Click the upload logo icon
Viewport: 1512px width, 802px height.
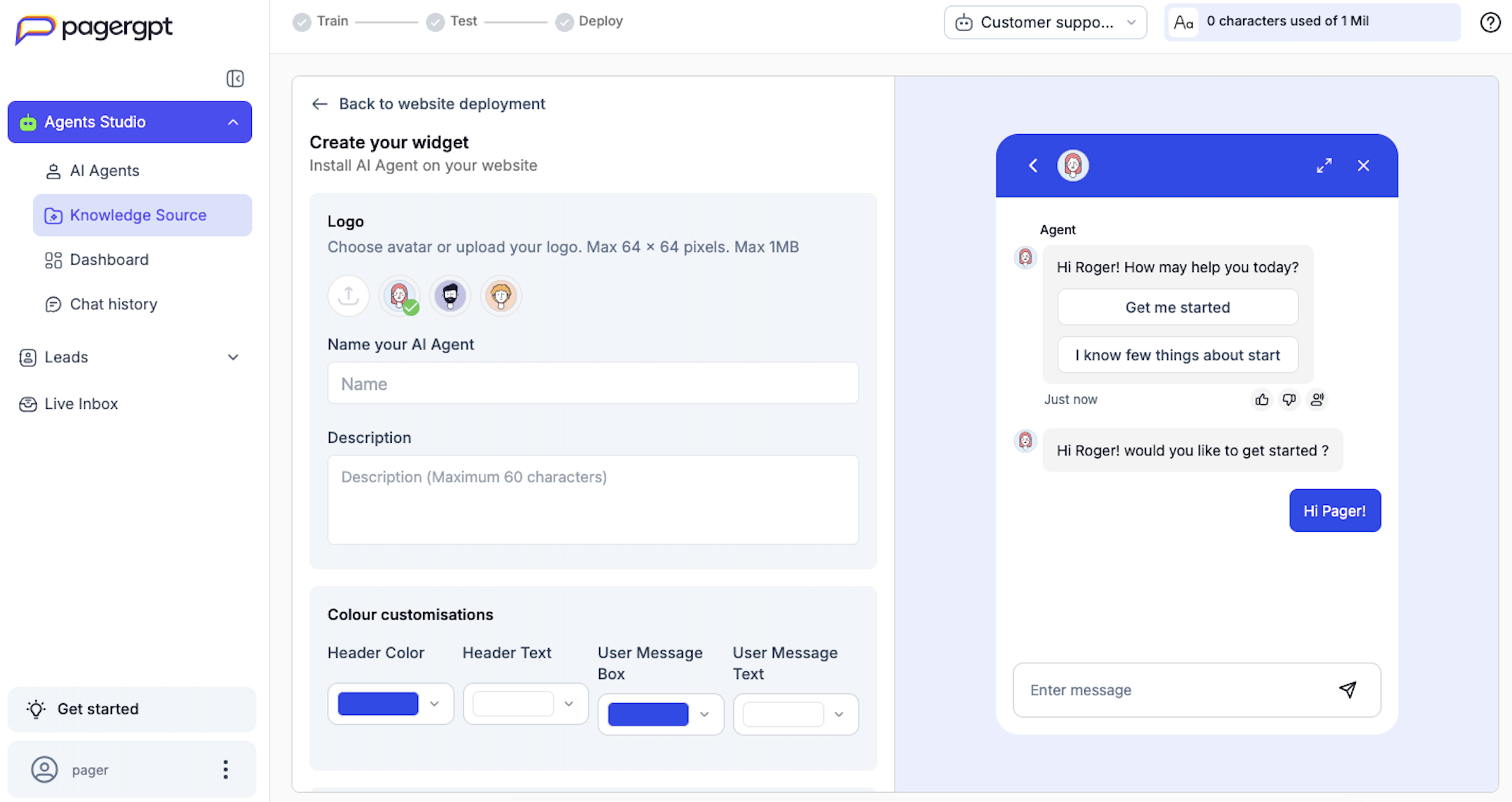click(349, 296)
